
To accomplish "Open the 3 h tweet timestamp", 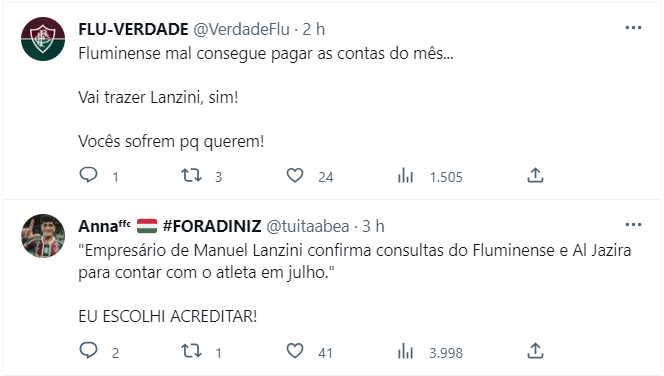I will 373,227.
